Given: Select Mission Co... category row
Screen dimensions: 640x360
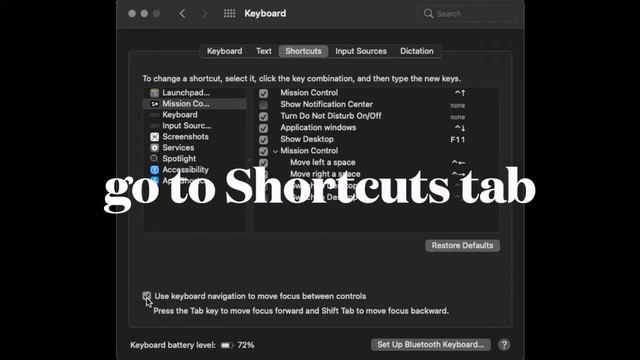Looking at the screenshot, I should [x=195, y=104].
